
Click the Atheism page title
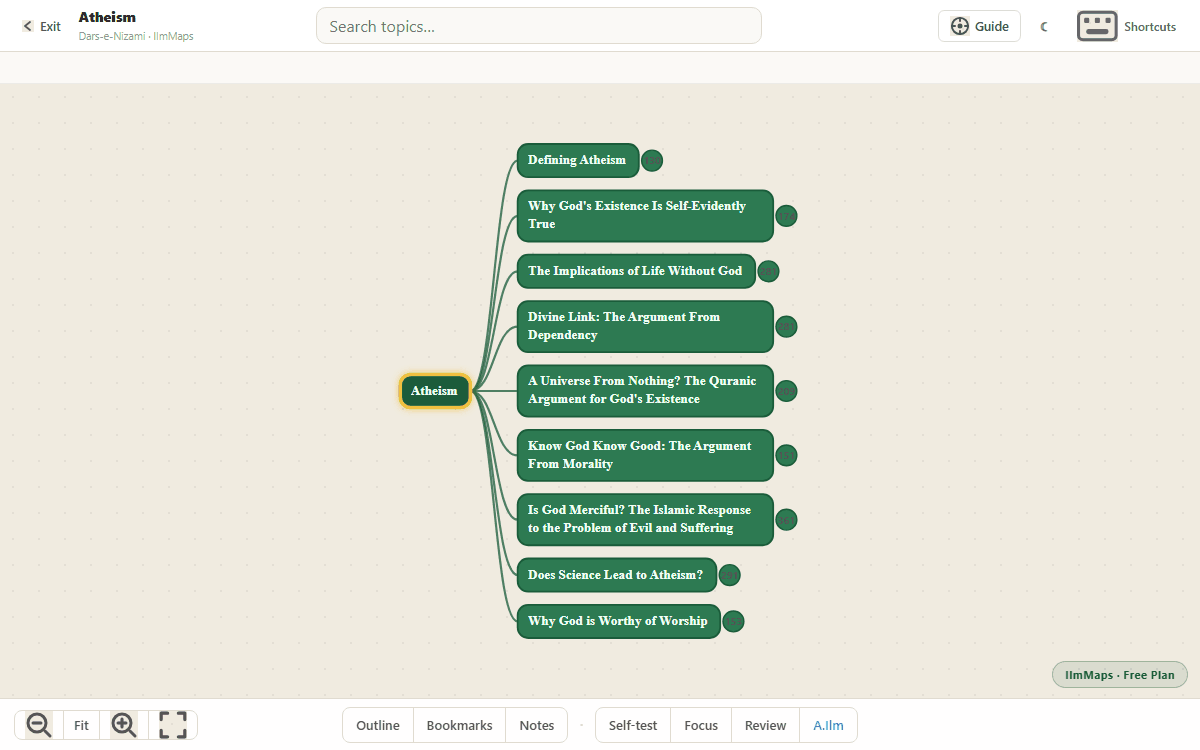point(107,17)
